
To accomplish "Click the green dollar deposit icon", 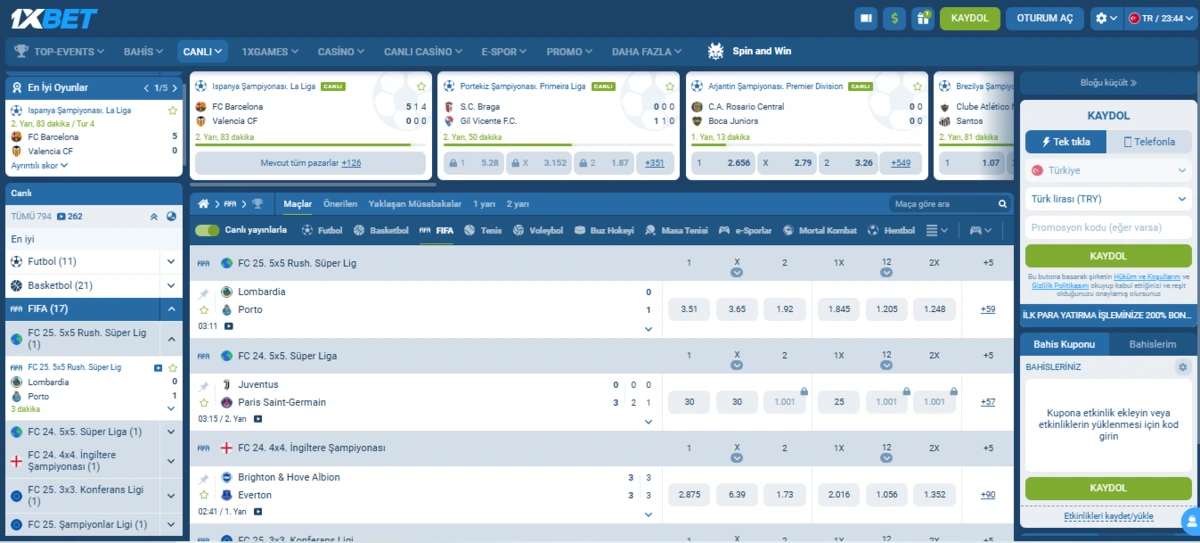I will pos(894,18).
